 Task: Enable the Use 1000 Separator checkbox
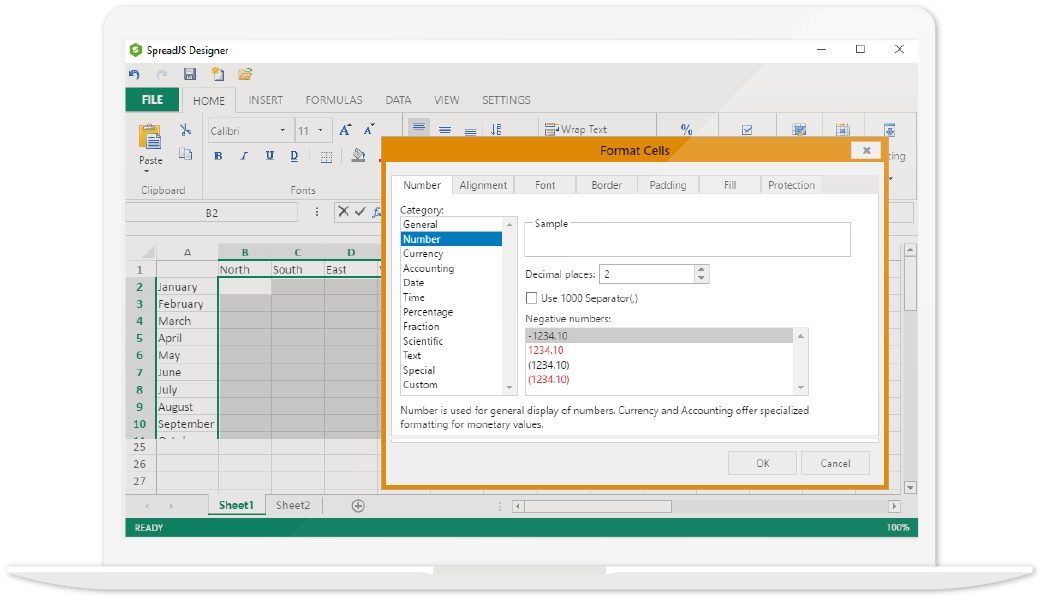pos(532,298)
